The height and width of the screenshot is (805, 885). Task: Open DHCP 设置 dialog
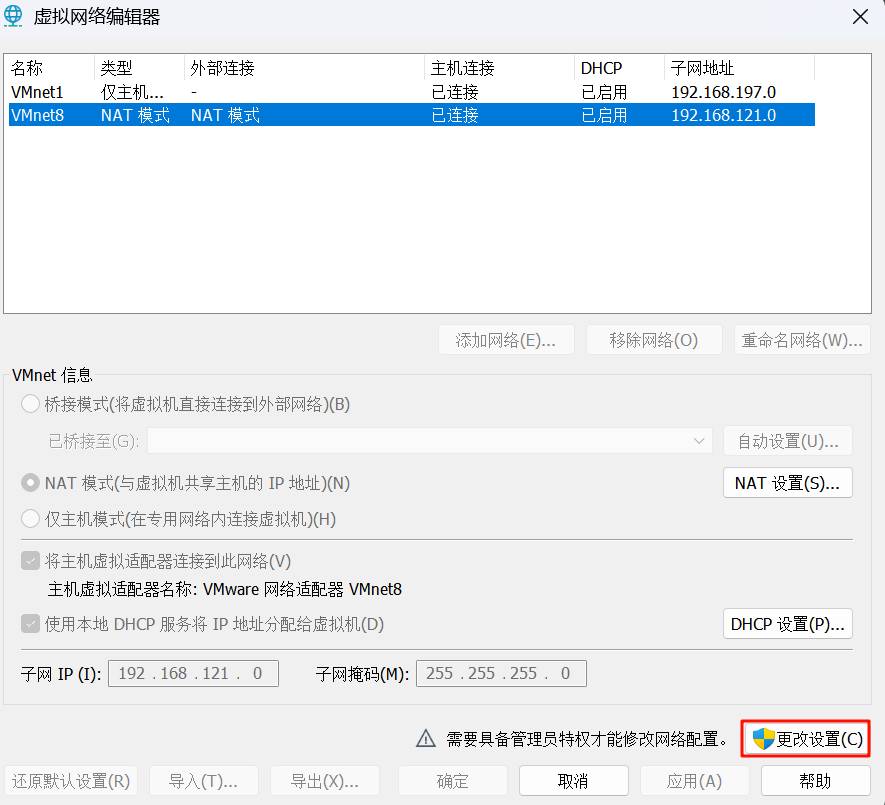tap(787, 624)
